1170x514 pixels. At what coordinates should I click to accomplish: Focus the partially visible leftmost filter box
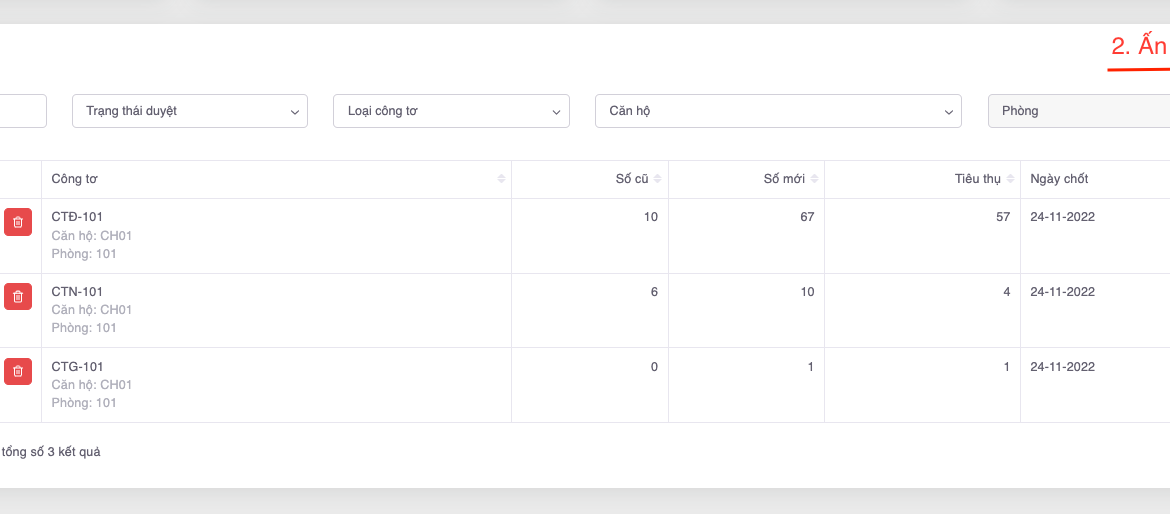tap(22, 111)
